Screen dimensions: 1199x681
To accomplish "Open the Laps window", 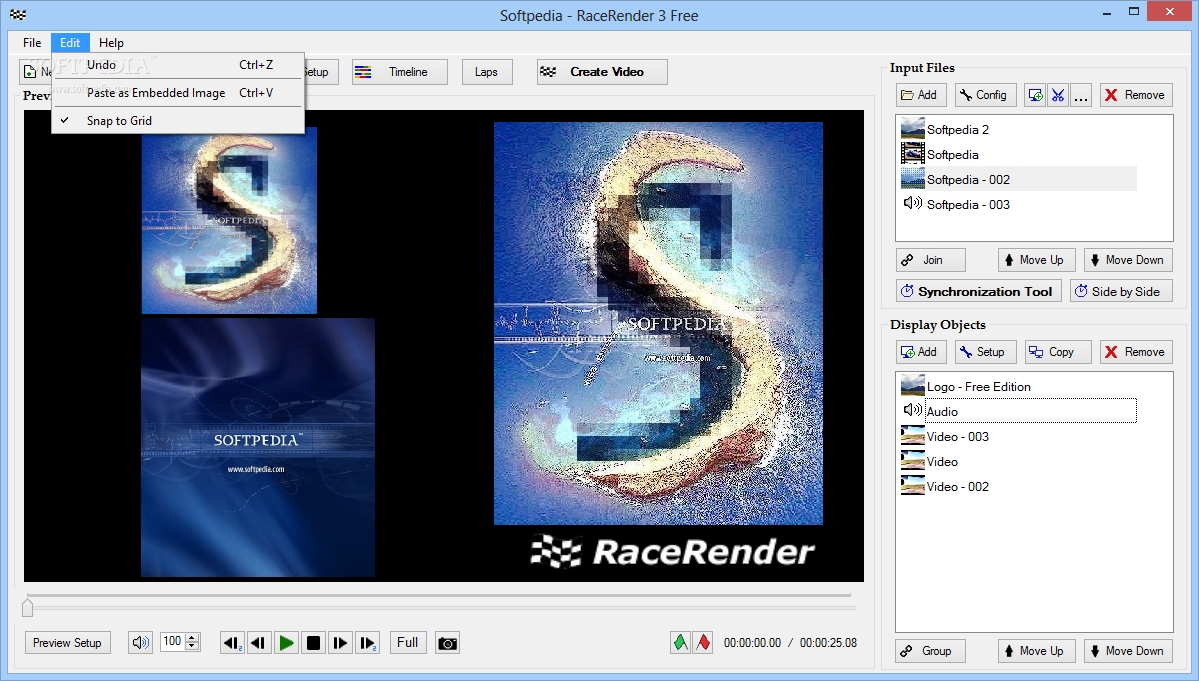I will point(487,72).
